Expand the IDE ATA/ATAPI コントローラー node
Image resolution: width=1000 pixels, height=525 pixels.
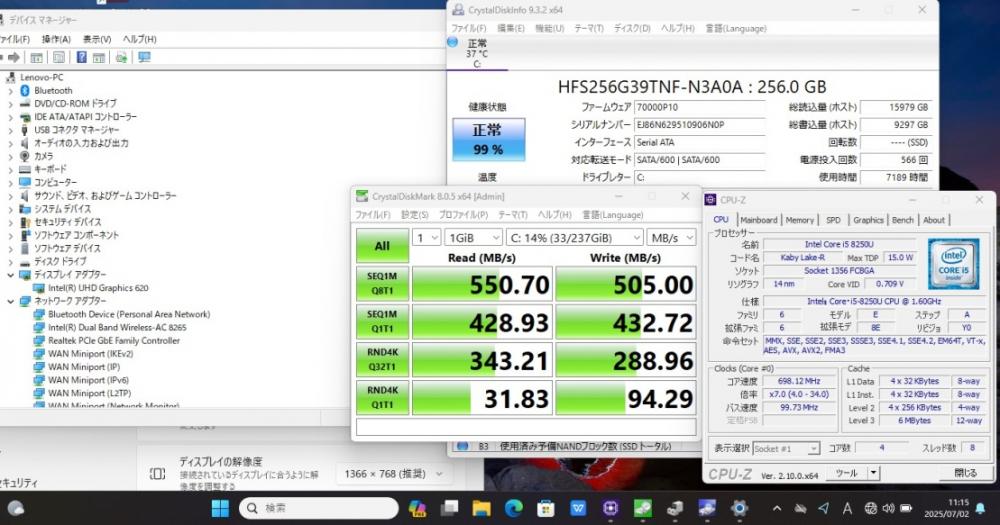tap(10, 117)
